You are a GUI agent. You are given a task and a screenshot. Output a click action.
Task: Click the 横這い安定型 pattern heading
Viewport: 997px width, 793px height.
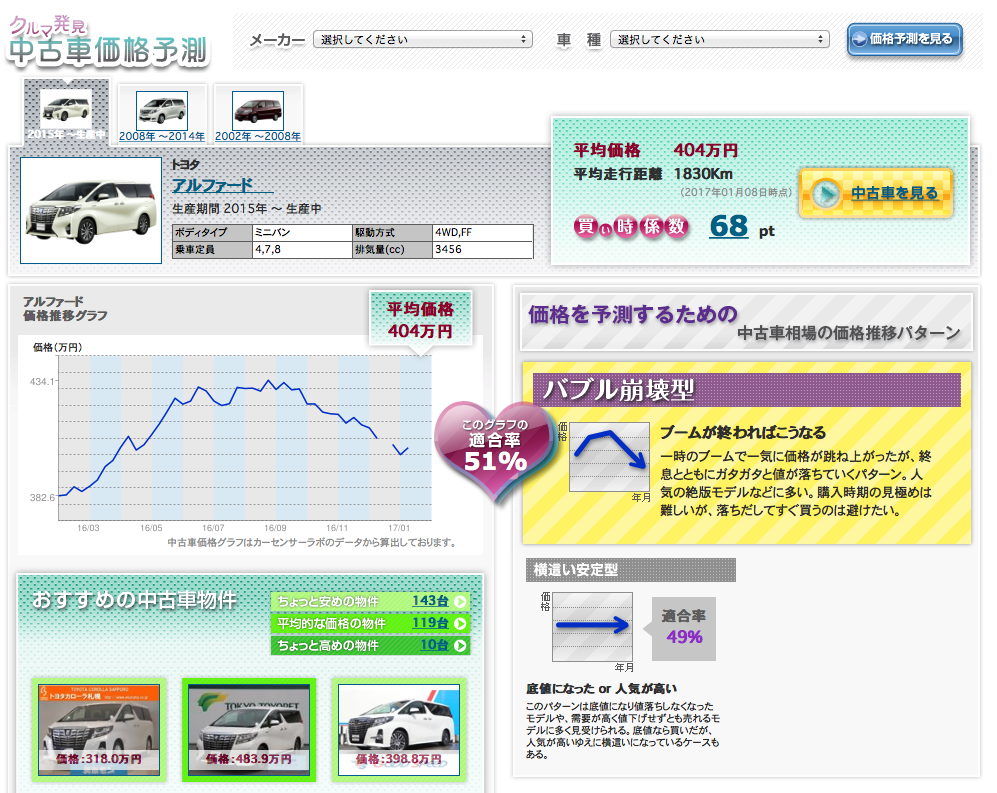(x=631, y=570)
